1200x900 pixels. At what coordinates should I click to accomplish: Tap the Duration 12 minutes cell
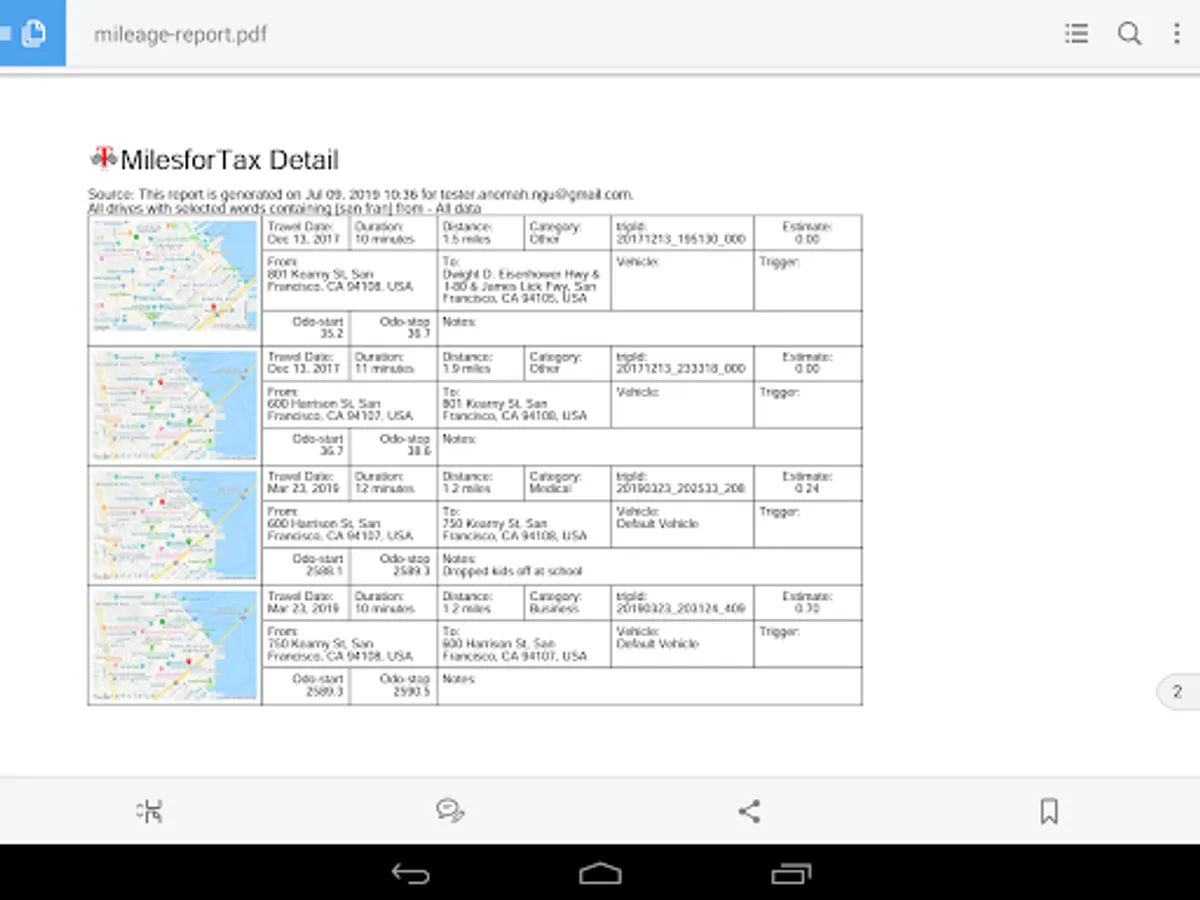(393, 483)
